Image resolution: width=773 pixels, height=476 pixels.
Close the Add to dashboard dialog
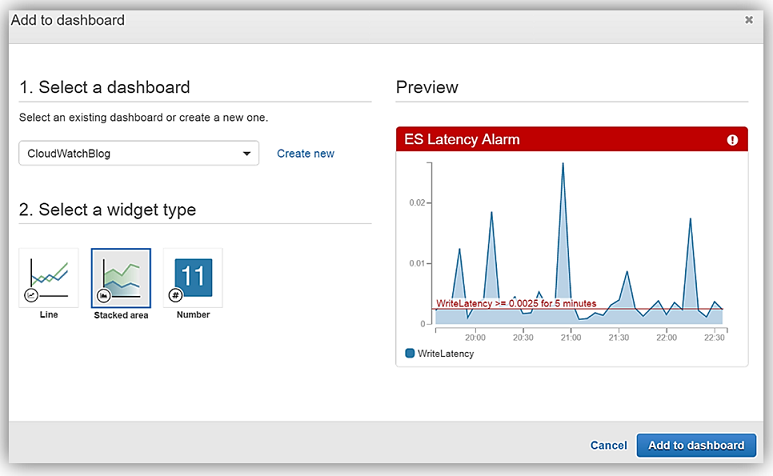pos(749,19)
